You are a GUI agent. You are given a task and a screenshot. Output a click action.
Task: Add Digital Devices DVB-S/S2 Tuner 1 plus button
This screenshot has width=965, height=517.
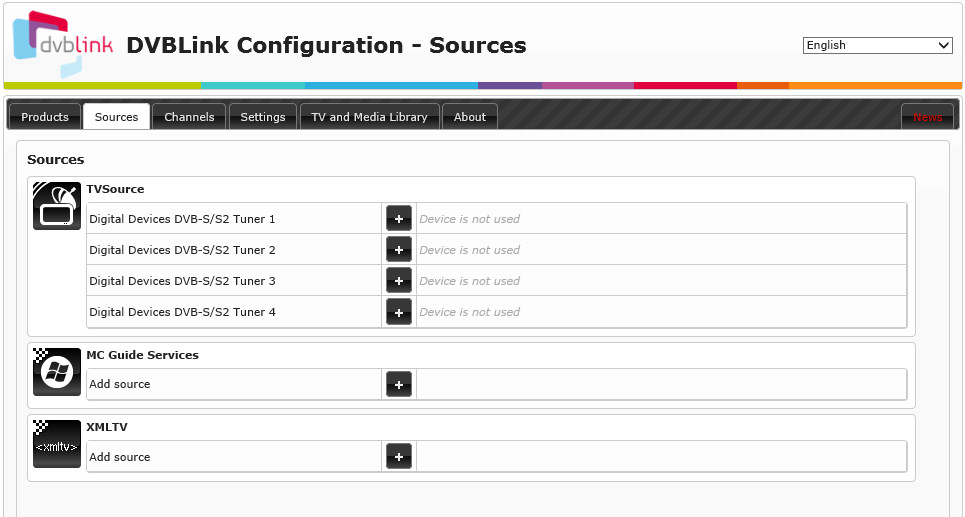pyautogui.click(x=399, y=218)
